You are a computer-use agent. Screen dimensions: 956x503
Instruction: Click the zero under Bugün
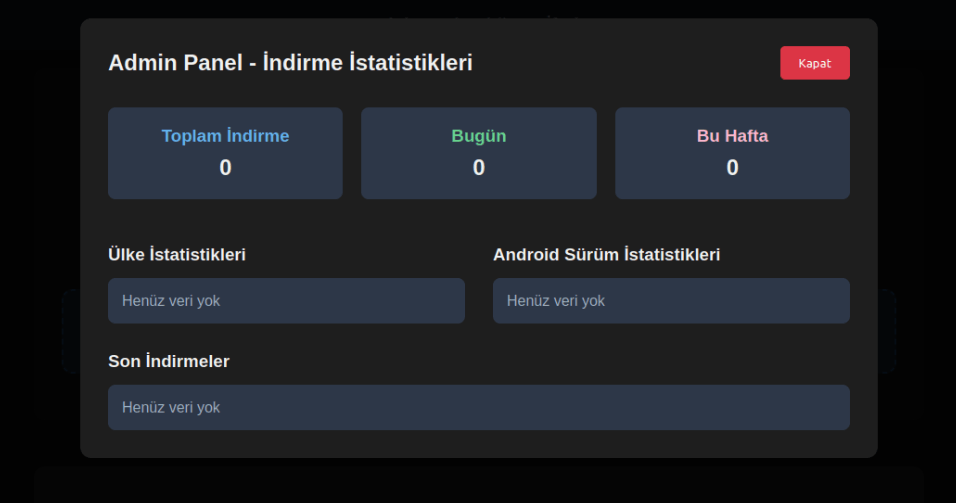478,168
